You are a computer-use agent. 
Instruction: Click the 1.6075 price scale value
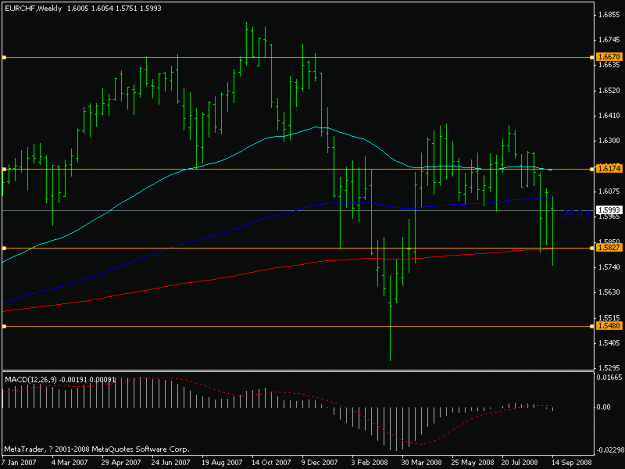pos(609,191)
